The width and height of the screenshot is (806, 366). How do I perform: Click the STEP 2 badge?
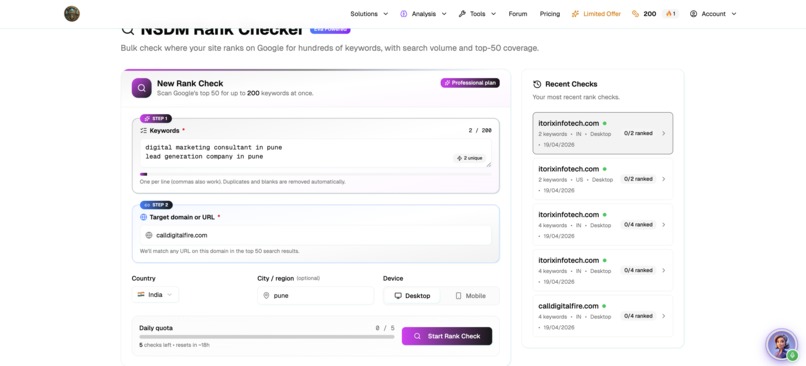point(156,205)
